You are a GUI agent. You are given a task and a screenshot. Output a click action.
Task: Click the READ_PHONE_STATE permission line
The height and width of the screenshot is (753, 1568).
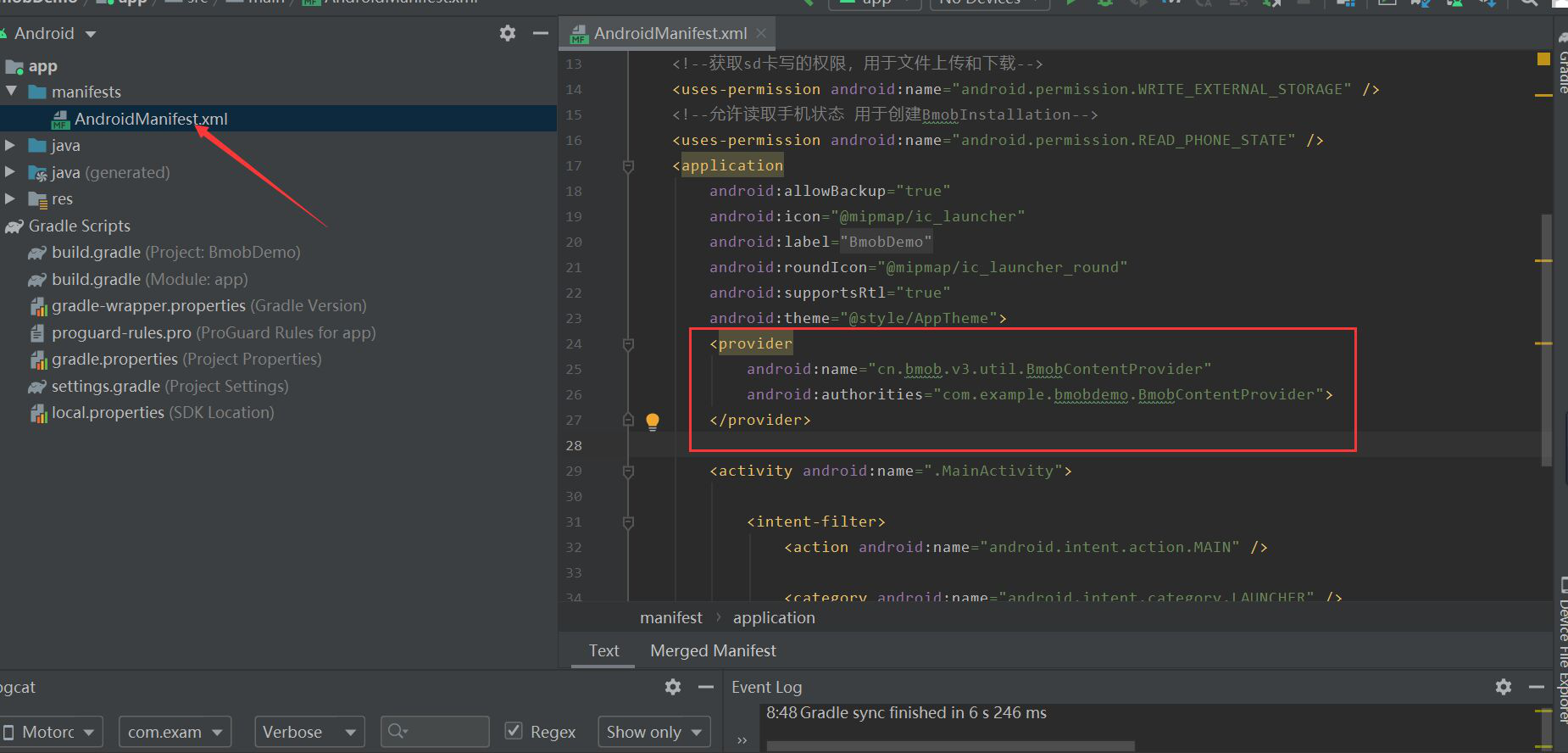coord(998,140)
